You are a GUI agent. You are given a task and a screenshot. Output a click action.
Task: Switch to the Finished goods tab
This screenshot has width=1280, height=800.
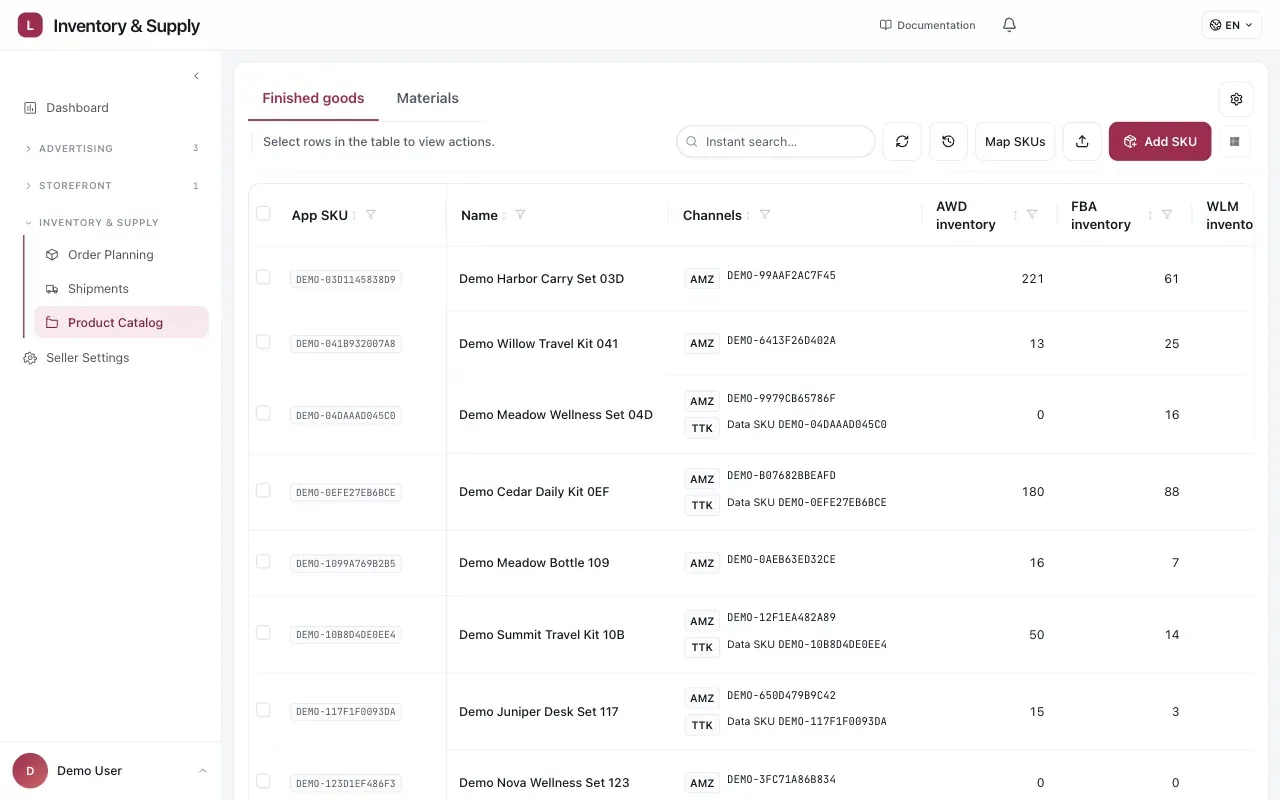point(313,98)
